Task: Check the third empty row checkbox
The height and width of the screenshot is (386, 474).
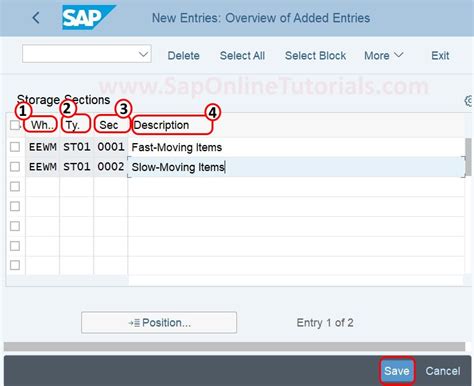Action: point(15,226)
